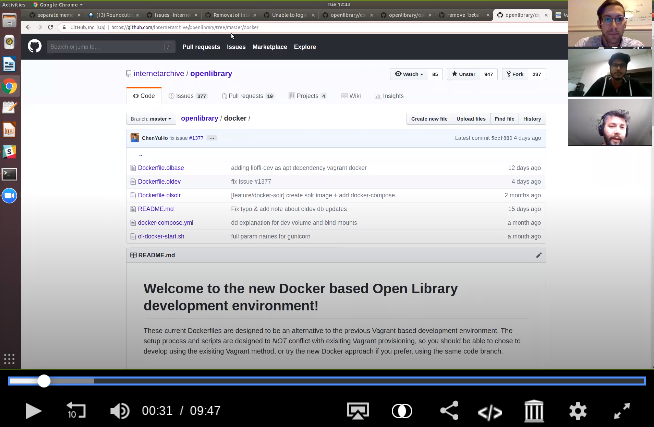Viewport: 654px width, 427px height.
Task: Open docker-compose.yml file
Action: tap(165, 223)
